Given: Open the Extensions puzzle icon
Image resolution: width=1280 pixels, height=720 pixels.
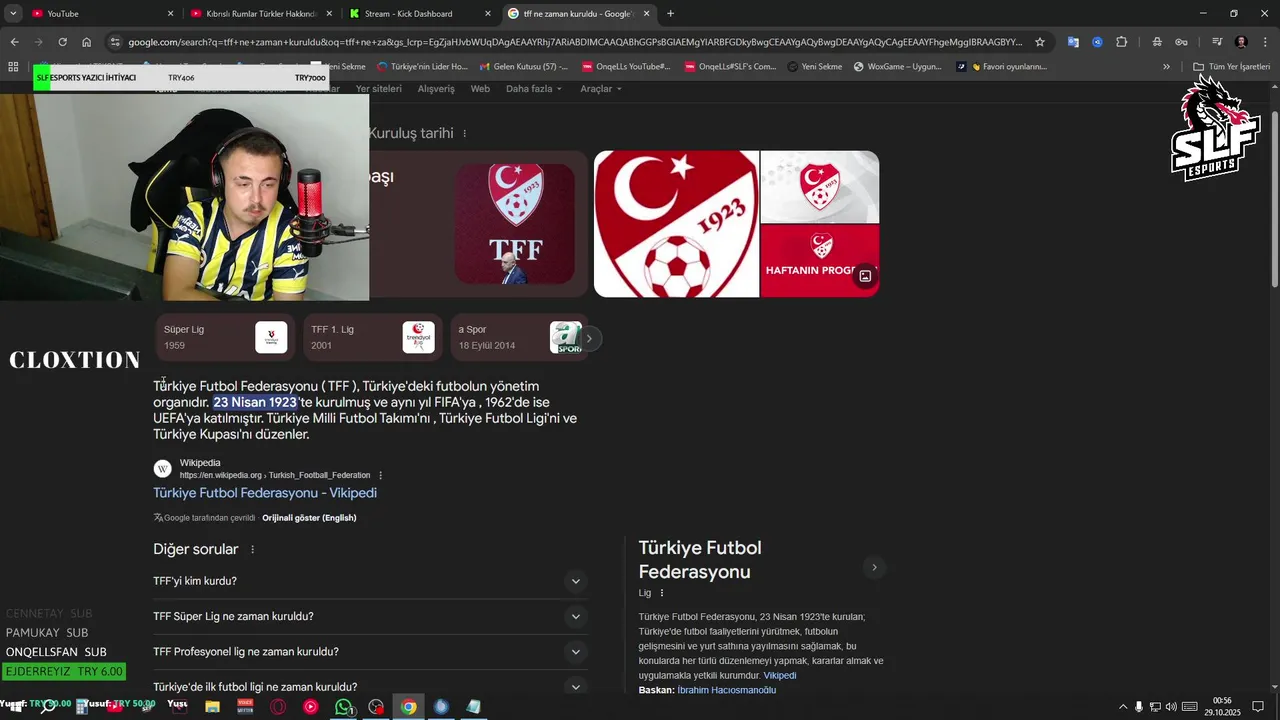Looking at the screenshot, I should coord(1121,42).
